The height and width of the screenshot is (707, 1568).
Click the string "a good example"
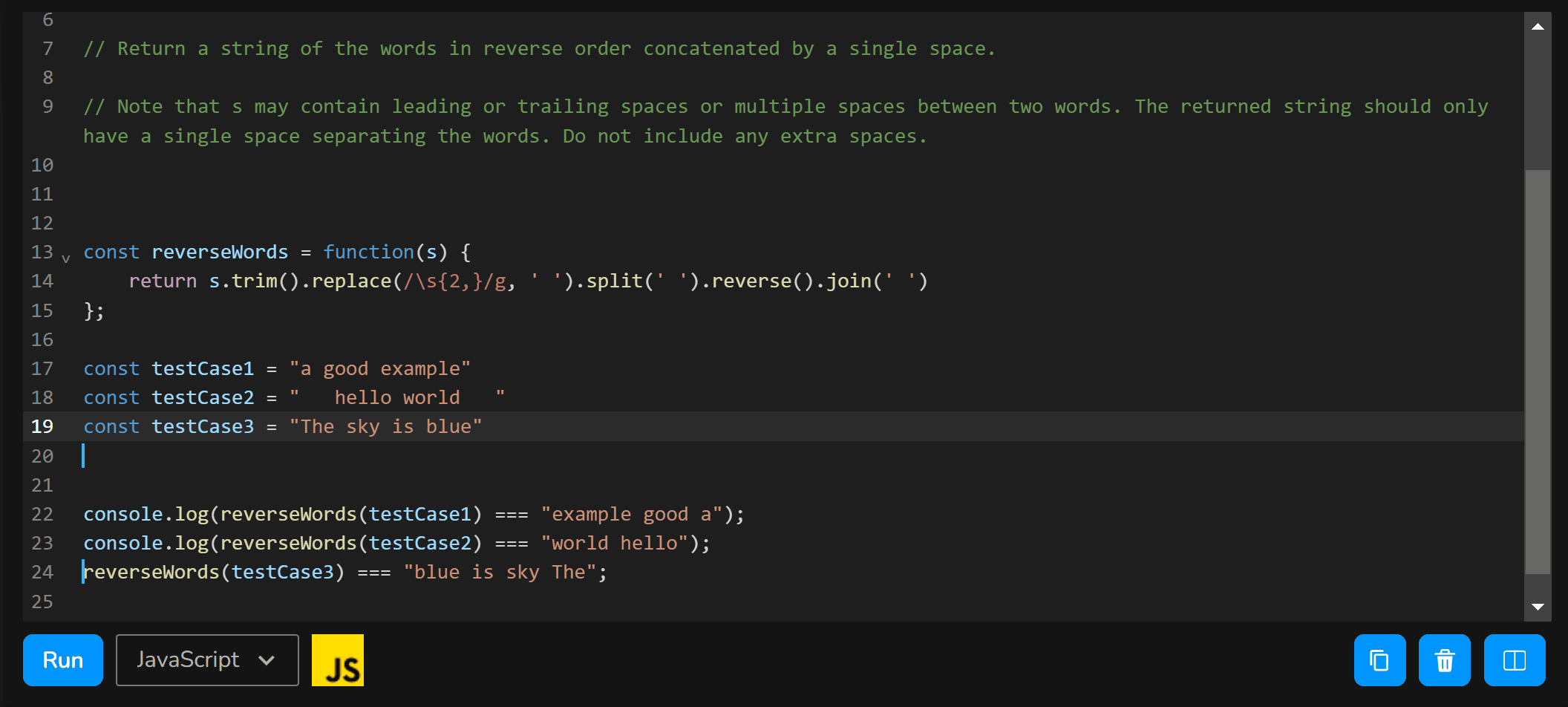point(380,368)
